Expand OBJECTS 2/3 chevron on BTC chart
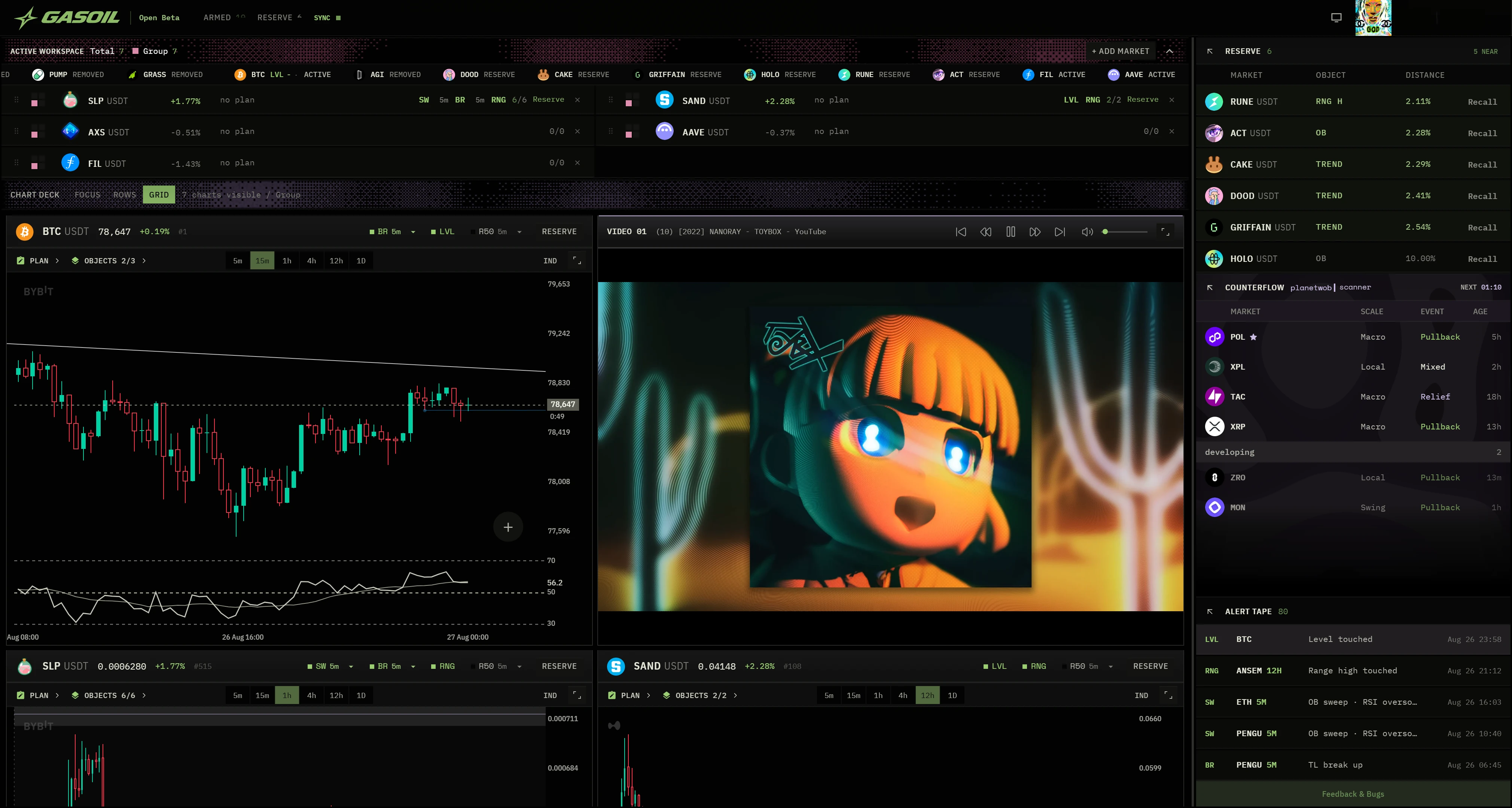The width and height of the screenshot is (1512, 808). pyautogui.click(x=144, y=260)
